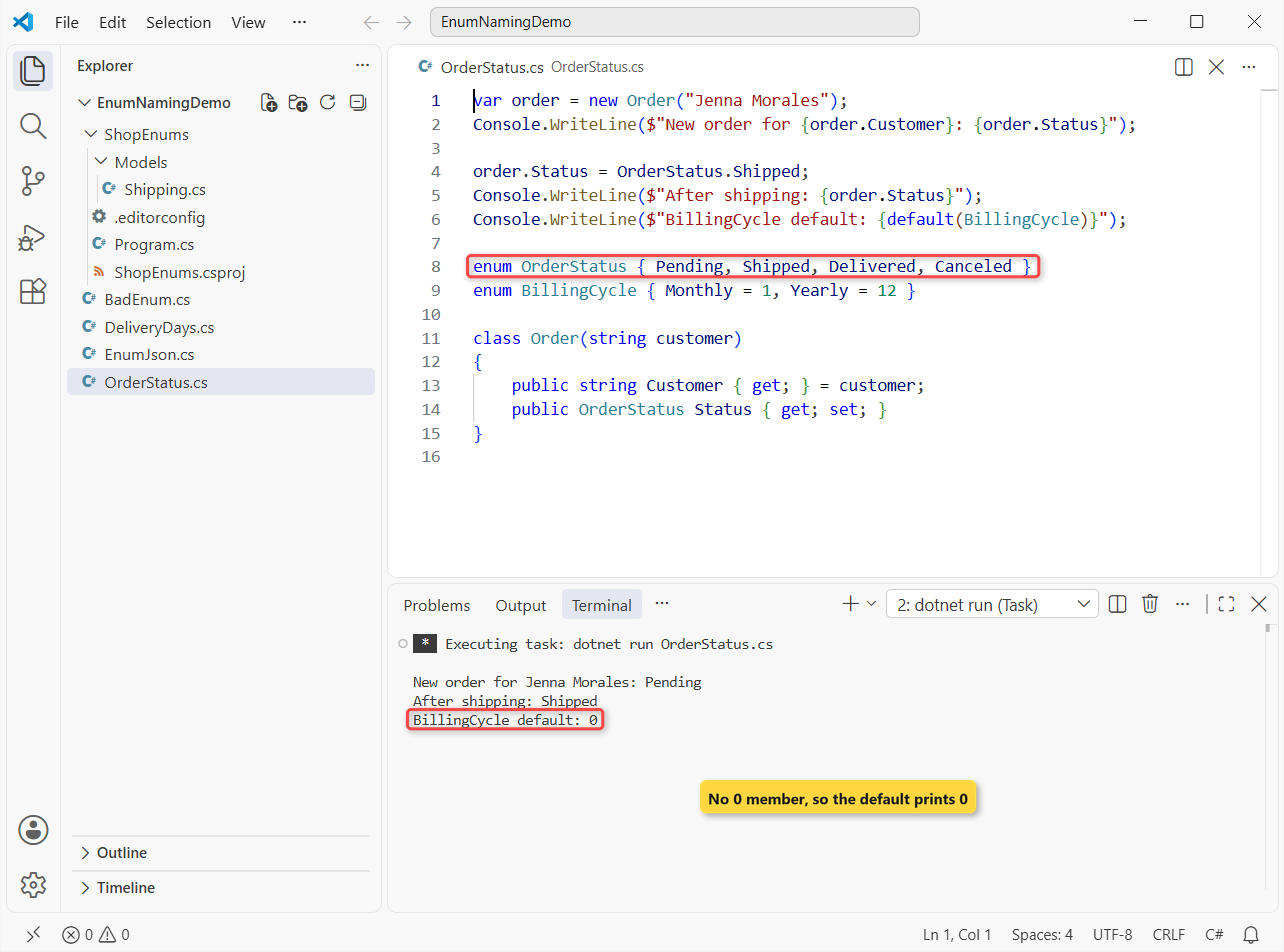Open the Run and Debug view
The height and width of the screenshot is (952, 1284).
[x=33, y=237]
